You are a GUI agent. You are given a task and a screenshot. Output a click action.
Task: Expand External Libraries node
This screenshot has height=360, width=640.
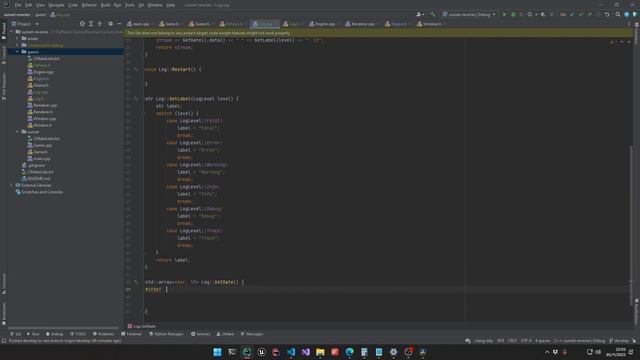[x=11, y=185]
